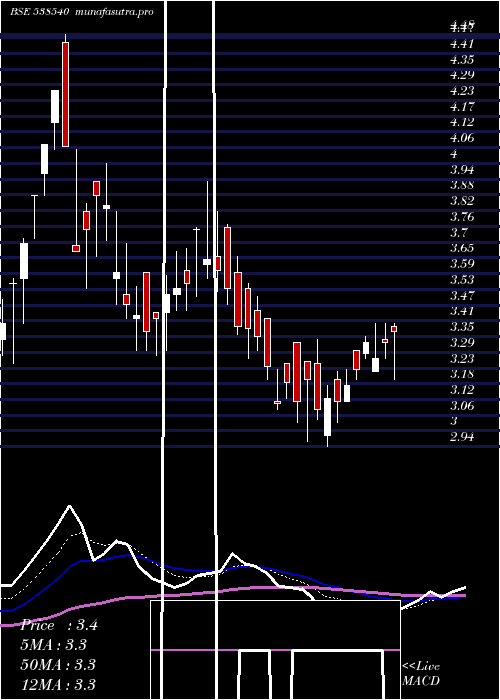500x700 pixels.
Task: Select the 3.82 price axis label
Action: 462,201
